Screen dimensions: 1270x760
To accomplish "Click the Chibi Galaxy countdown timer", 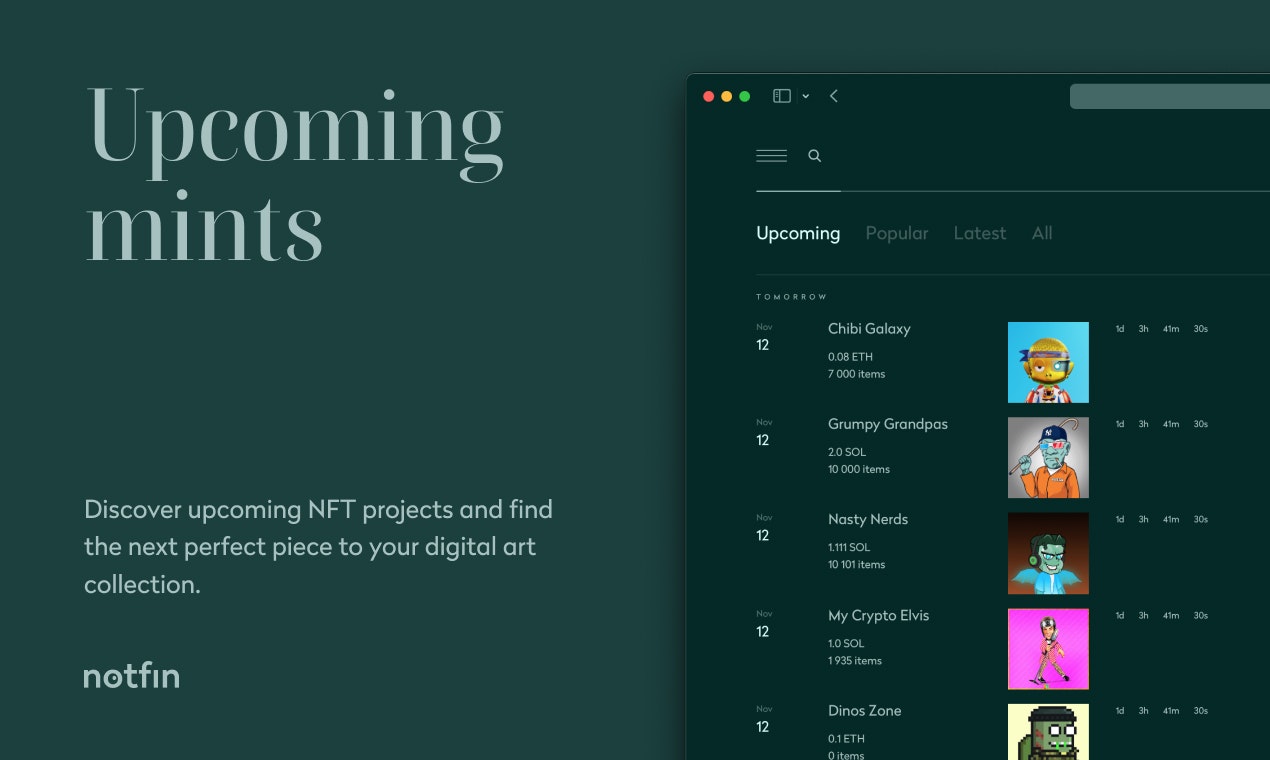I will click(1160, 328).
